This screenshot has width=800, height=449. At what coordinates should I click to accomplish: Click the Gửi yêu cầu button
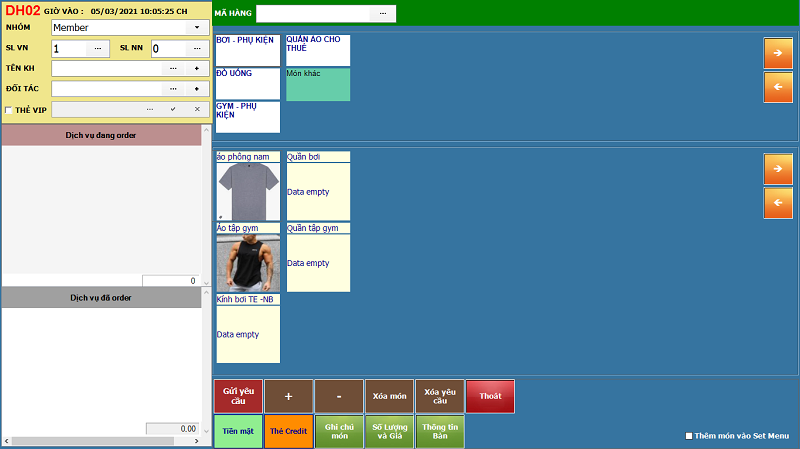tap(238, 396)
